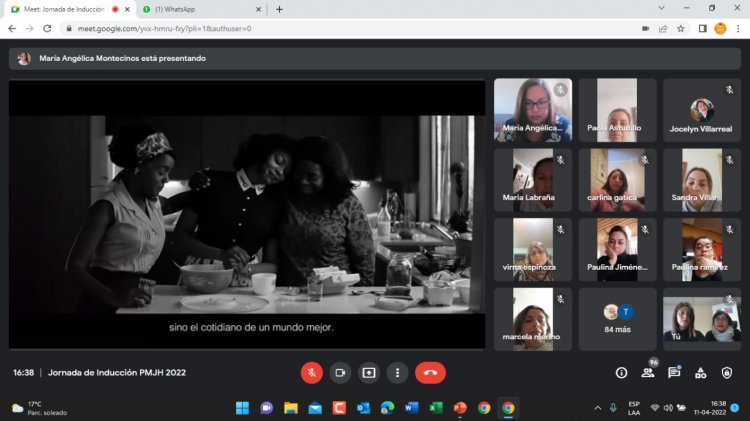
Task: Open Excel from taskbar
Action: coord(435,408)
